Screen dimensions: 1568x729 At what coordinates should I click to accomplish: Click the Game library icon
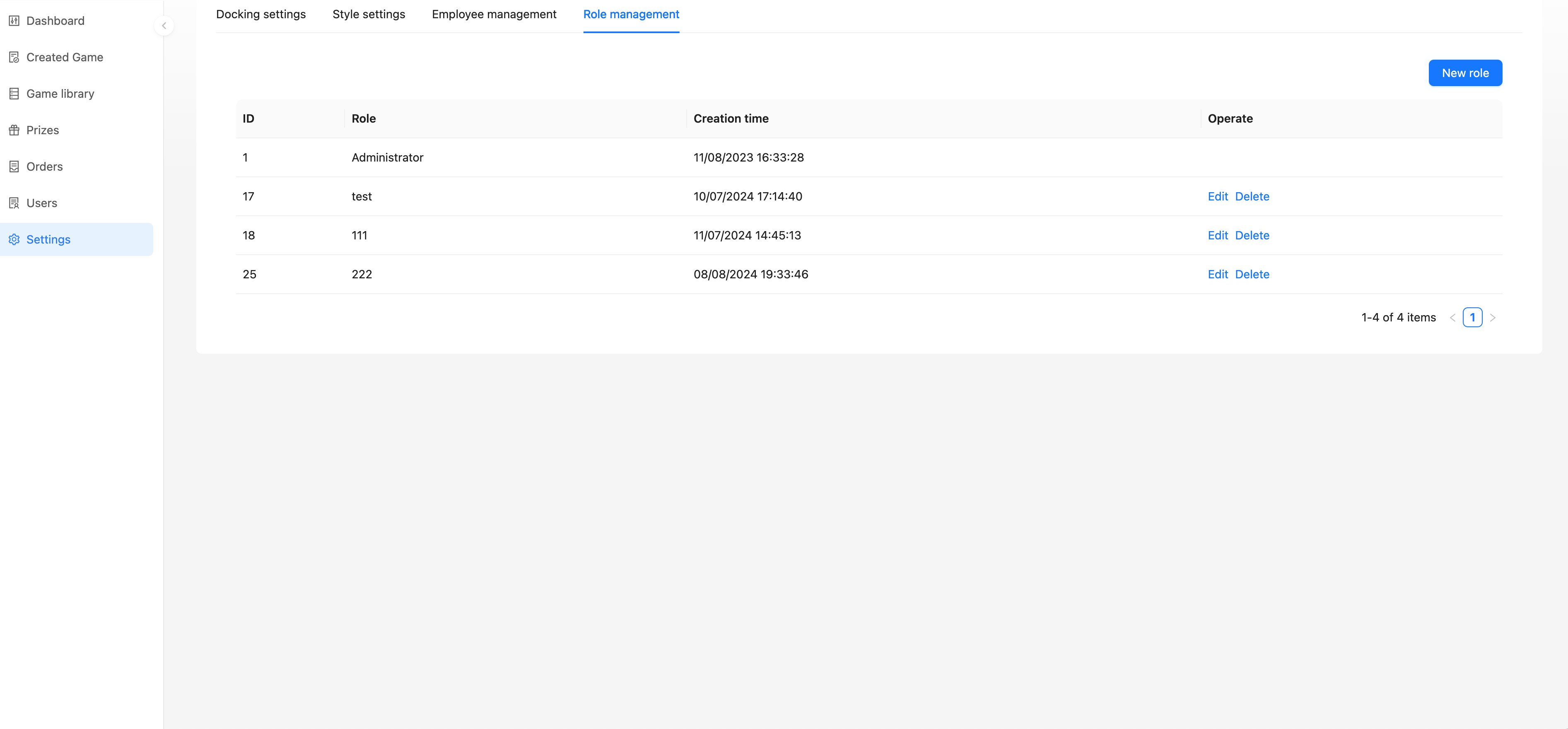coord(14,94)
